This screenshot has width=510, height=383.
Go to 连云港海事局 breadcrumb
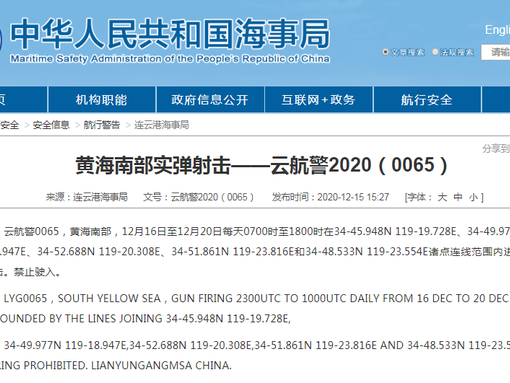(162, 125)
